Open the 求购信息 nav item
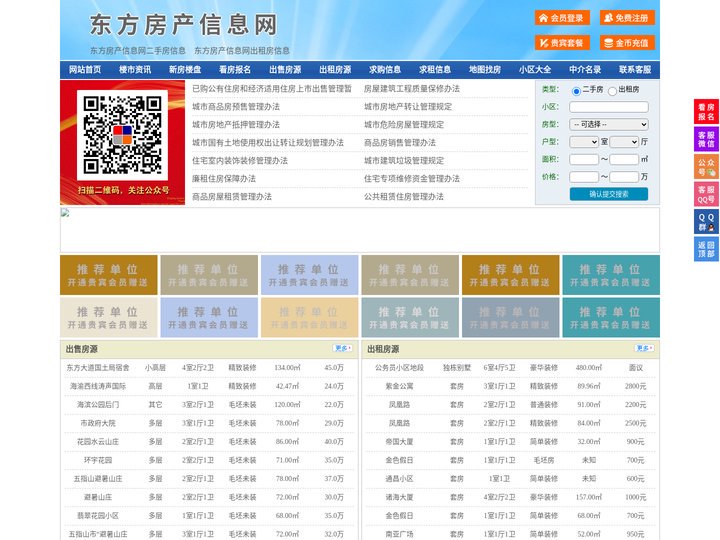 coord(385,70)
